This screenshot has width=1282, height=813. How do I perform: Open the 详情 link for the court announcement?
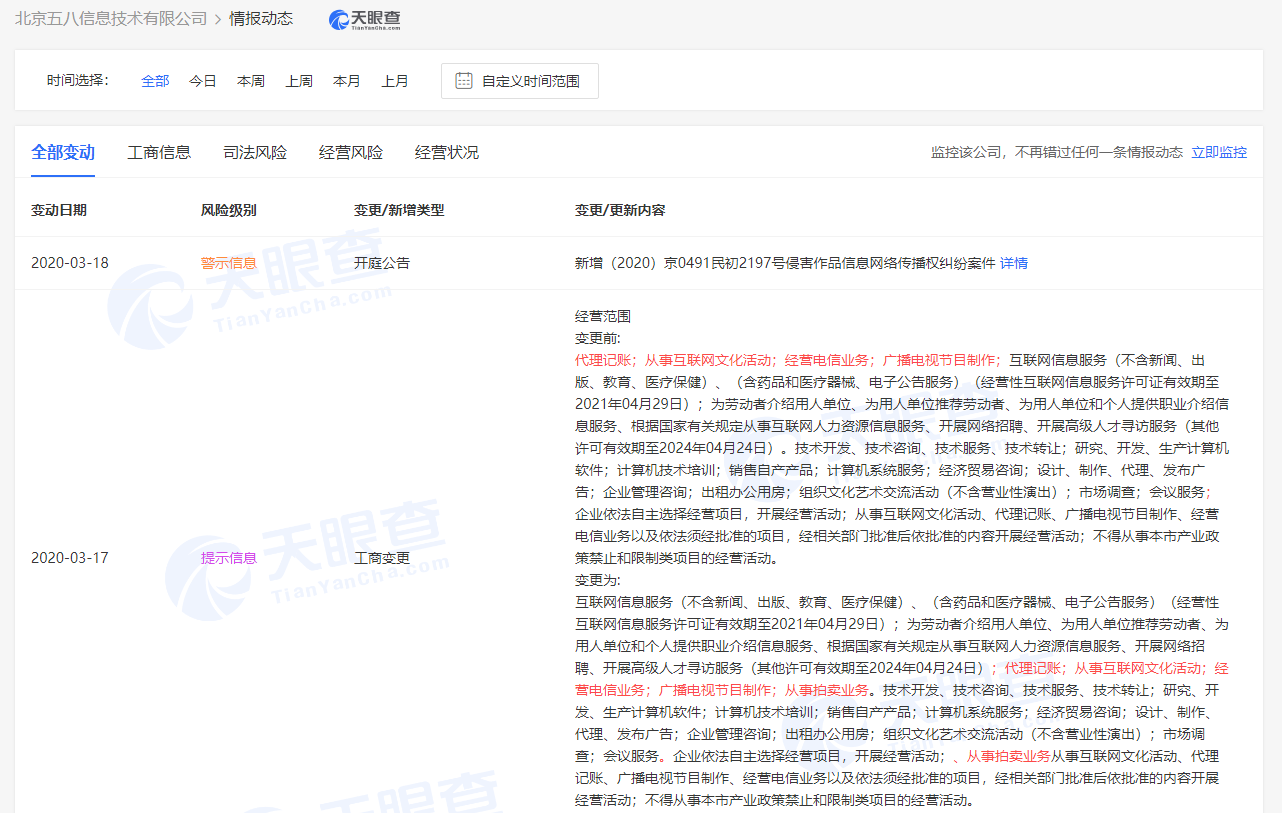click(1014, 263)
